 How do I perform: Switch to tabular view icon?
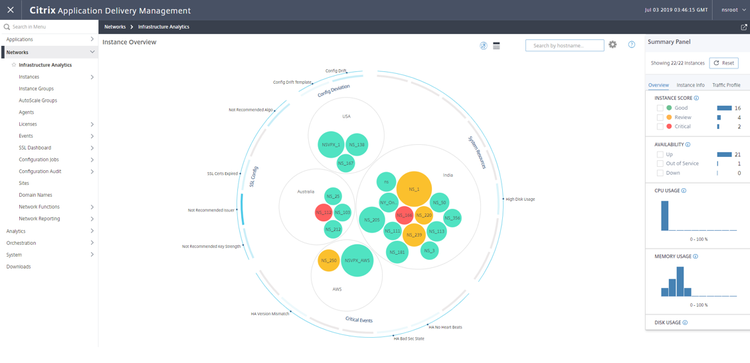coord(496,45)
